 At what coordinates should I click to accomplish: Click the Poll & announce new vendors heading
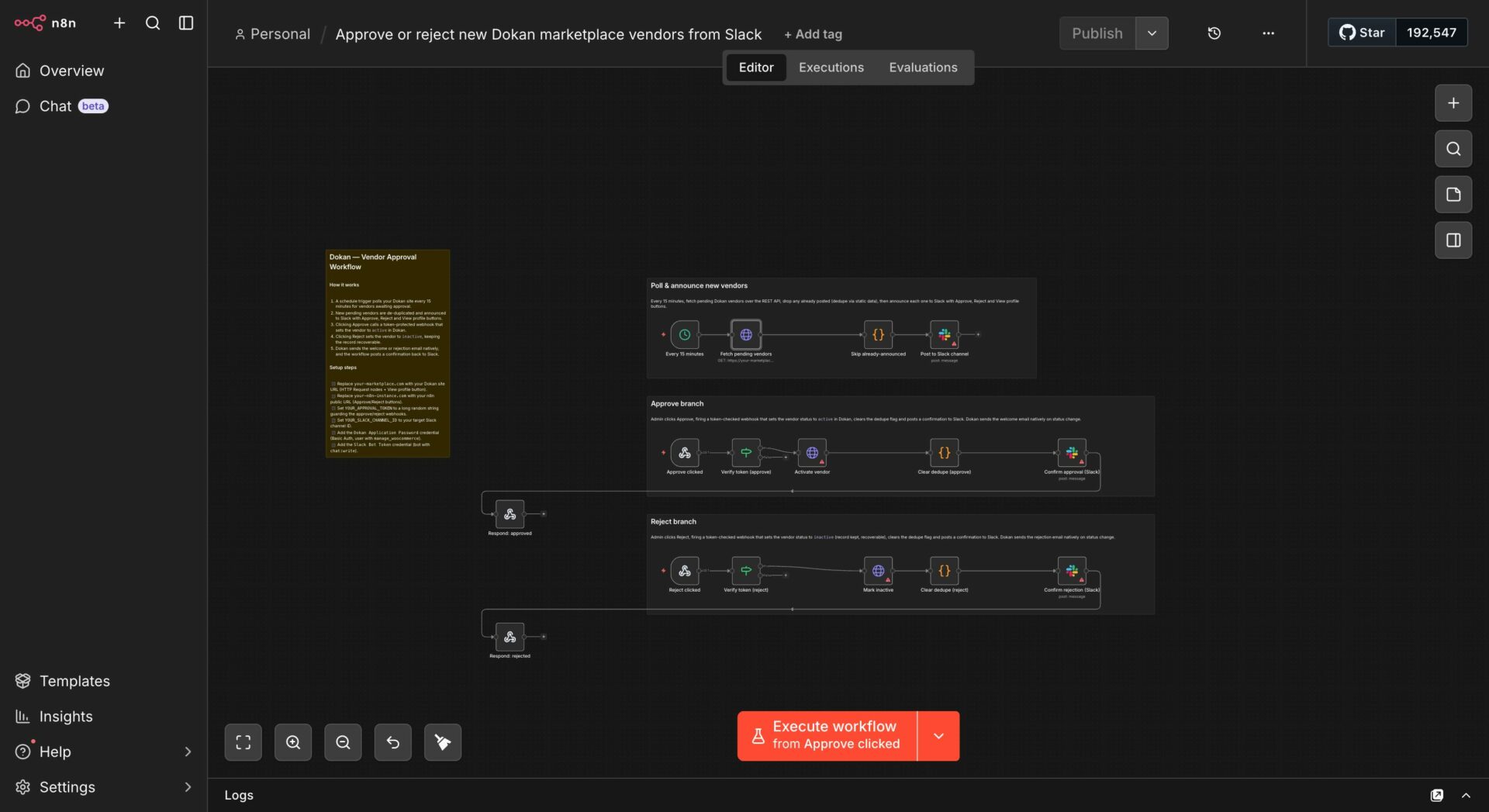[699, 285]
